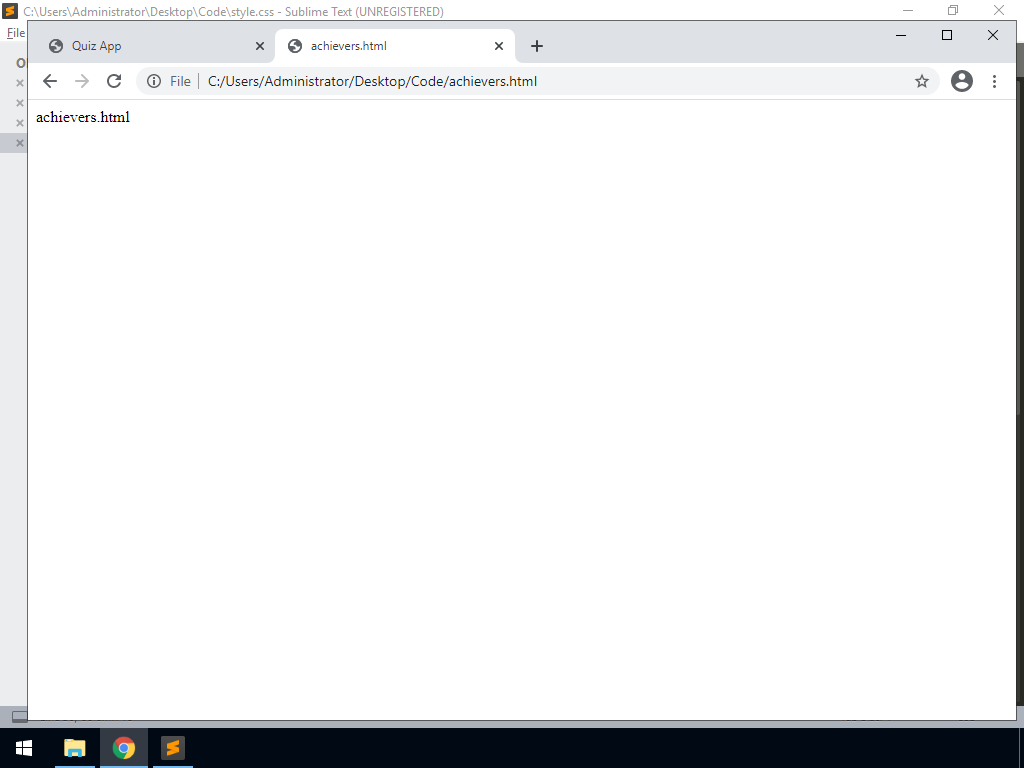The image size is (1024, 768).
Task: Reload the achievers.html page
Action: [x=114, y=81]
